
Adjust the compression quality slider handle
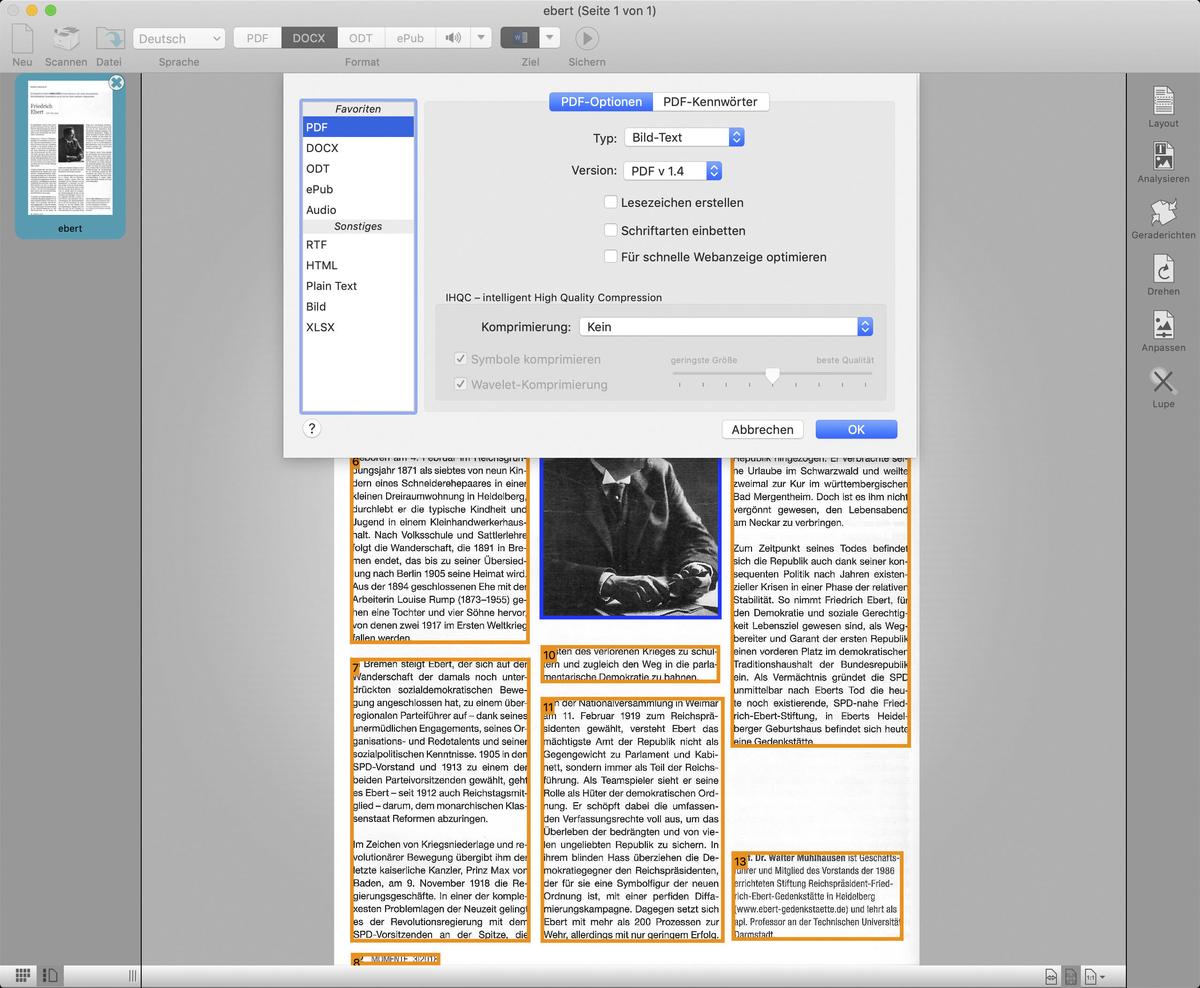click(x=772, y=375)
